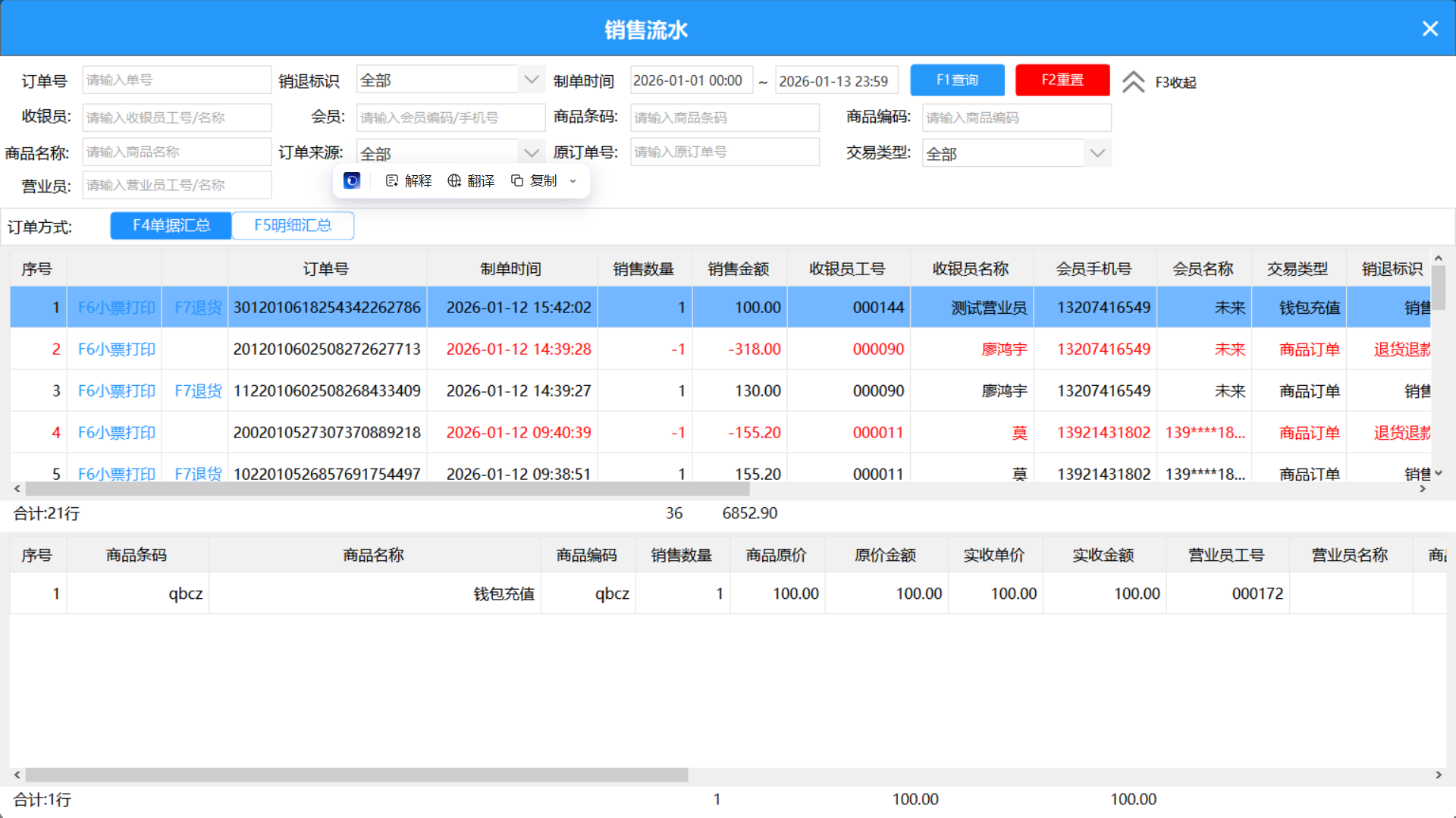Click the detail table horizontal scrollbar

click(x=356, y=775)
